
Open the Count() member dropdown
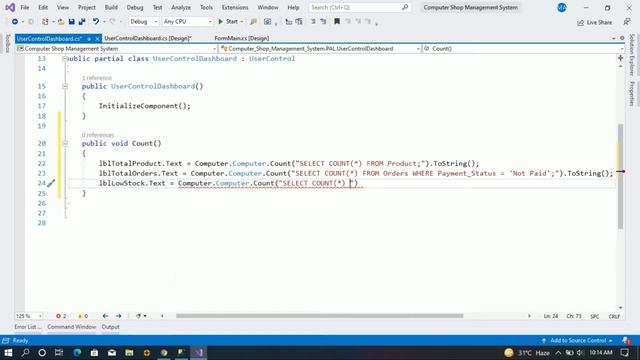coord(523,49)
